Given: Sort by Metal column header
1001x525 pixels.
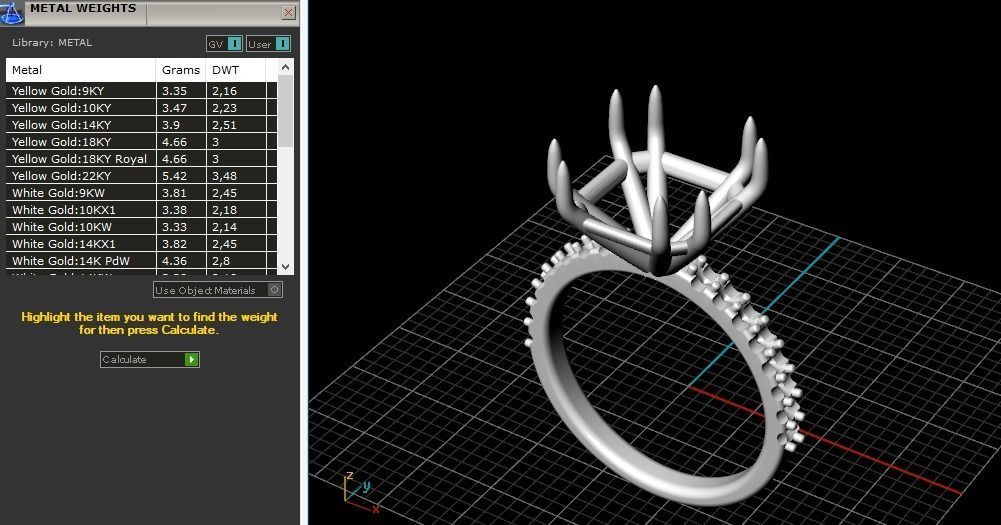Looking at the screenshot, I should click(x=80, y=70).
